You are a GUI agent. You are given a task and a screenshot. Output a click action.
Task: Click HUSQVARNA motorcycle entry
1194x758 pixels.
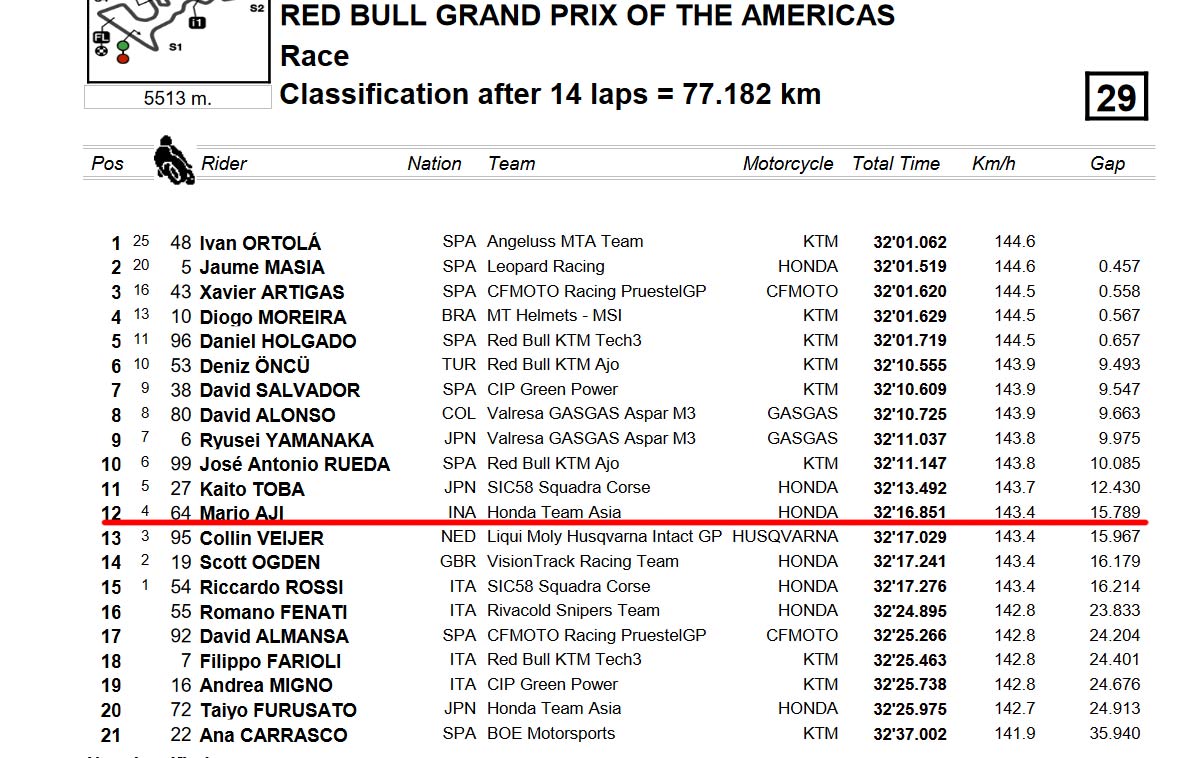point(785,536)
